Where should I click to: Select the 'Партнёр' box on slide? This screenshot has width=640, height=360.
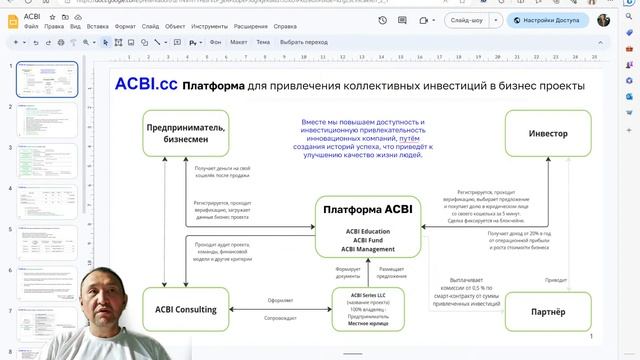[548, 312]
